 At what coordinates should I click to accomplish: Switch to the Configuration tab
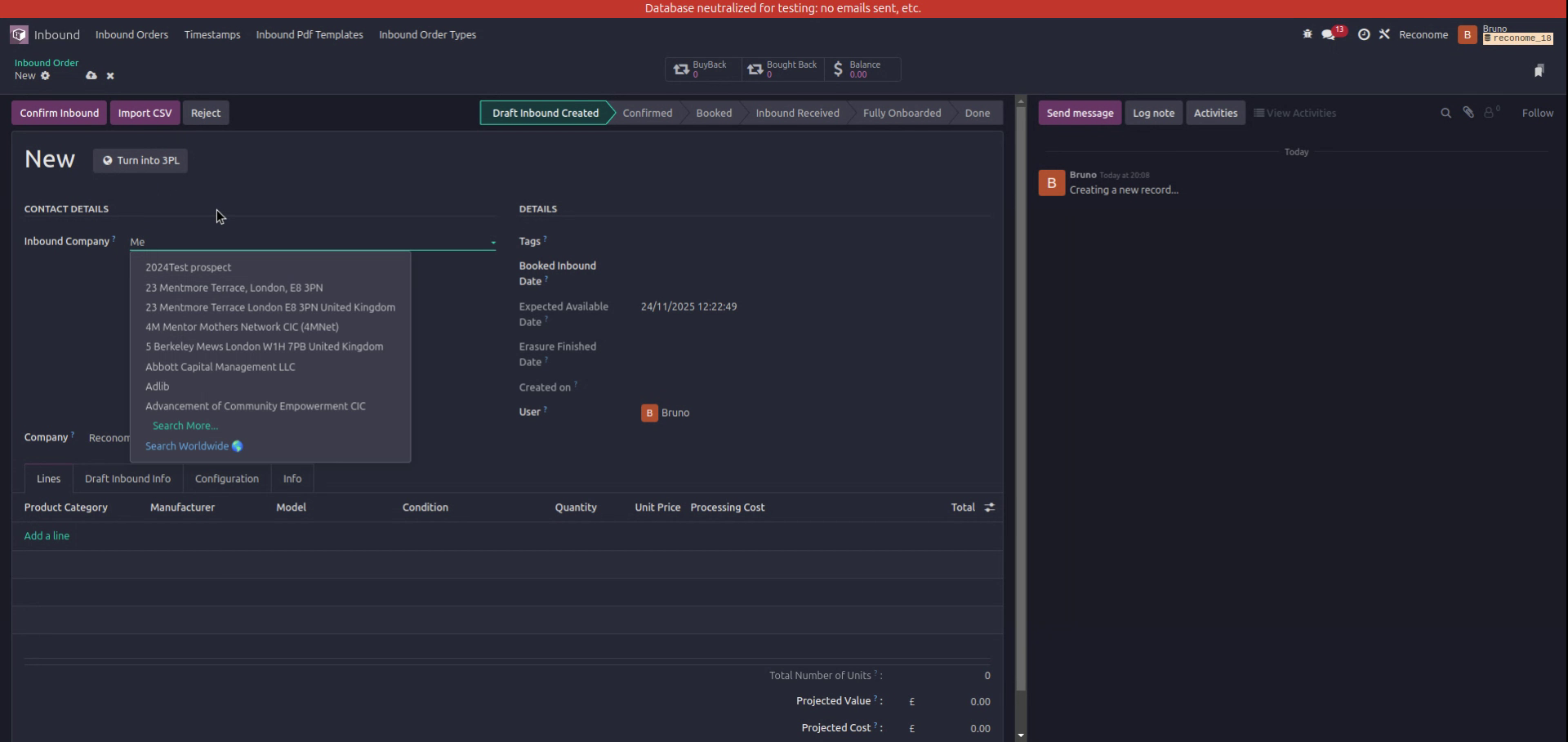[x=226, y=478]
